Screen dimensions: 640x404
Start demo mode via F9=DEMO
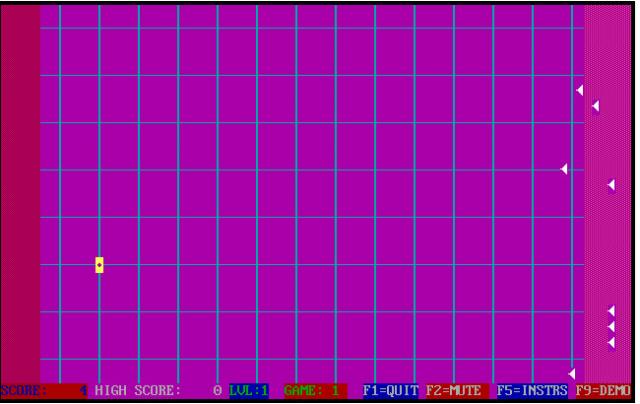click(603, 390)
